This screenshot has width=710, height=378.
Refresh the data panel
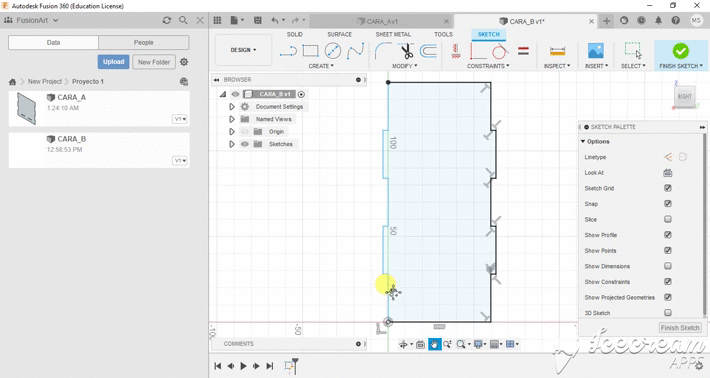click(167, 20)
